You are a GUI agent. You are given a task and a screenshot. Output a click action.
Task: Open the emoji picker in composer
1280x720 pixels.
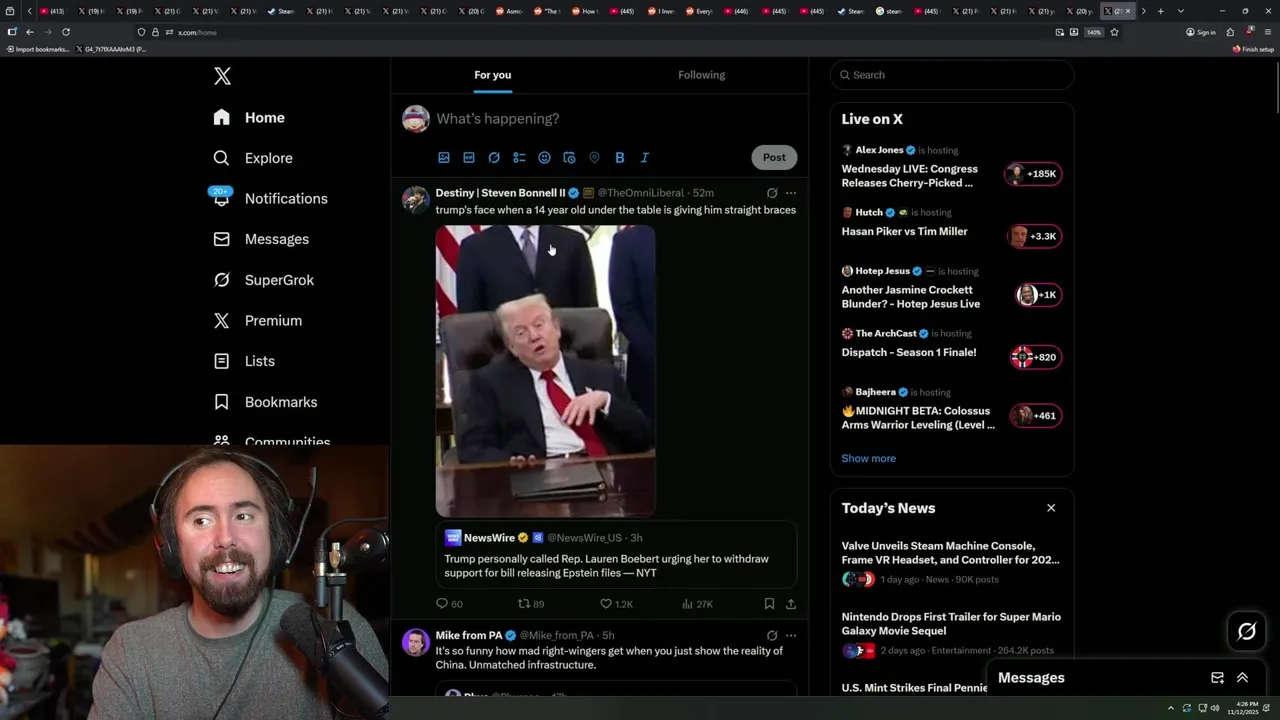pyautogui.click(x=544, y=157)
